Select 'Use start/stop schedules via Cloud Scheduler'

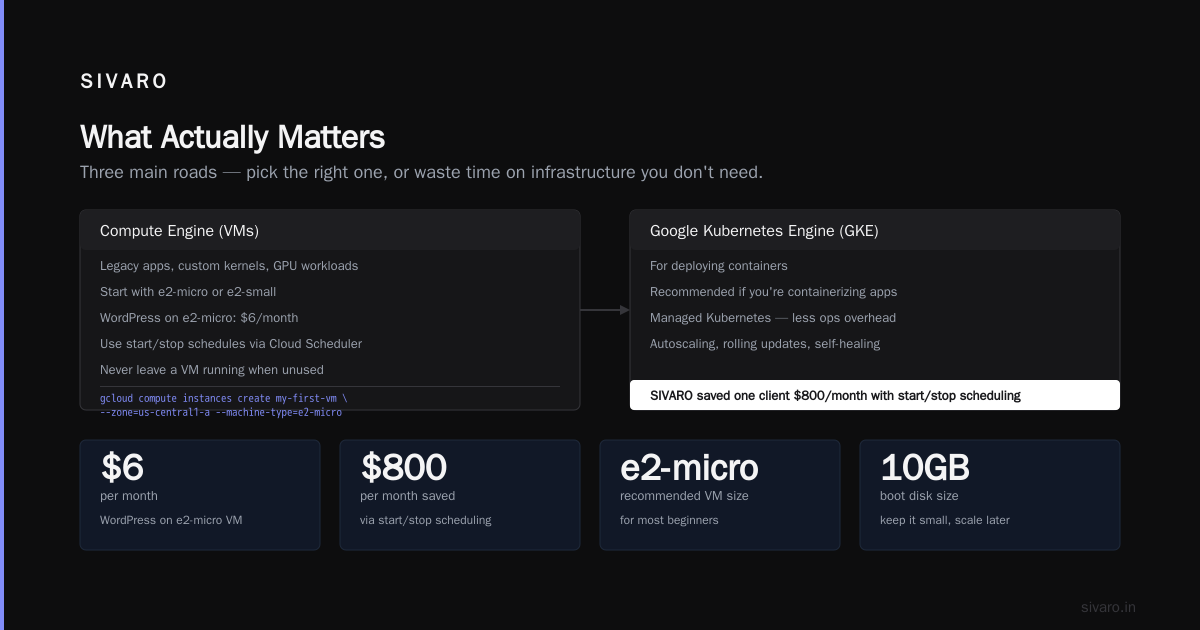231,344
